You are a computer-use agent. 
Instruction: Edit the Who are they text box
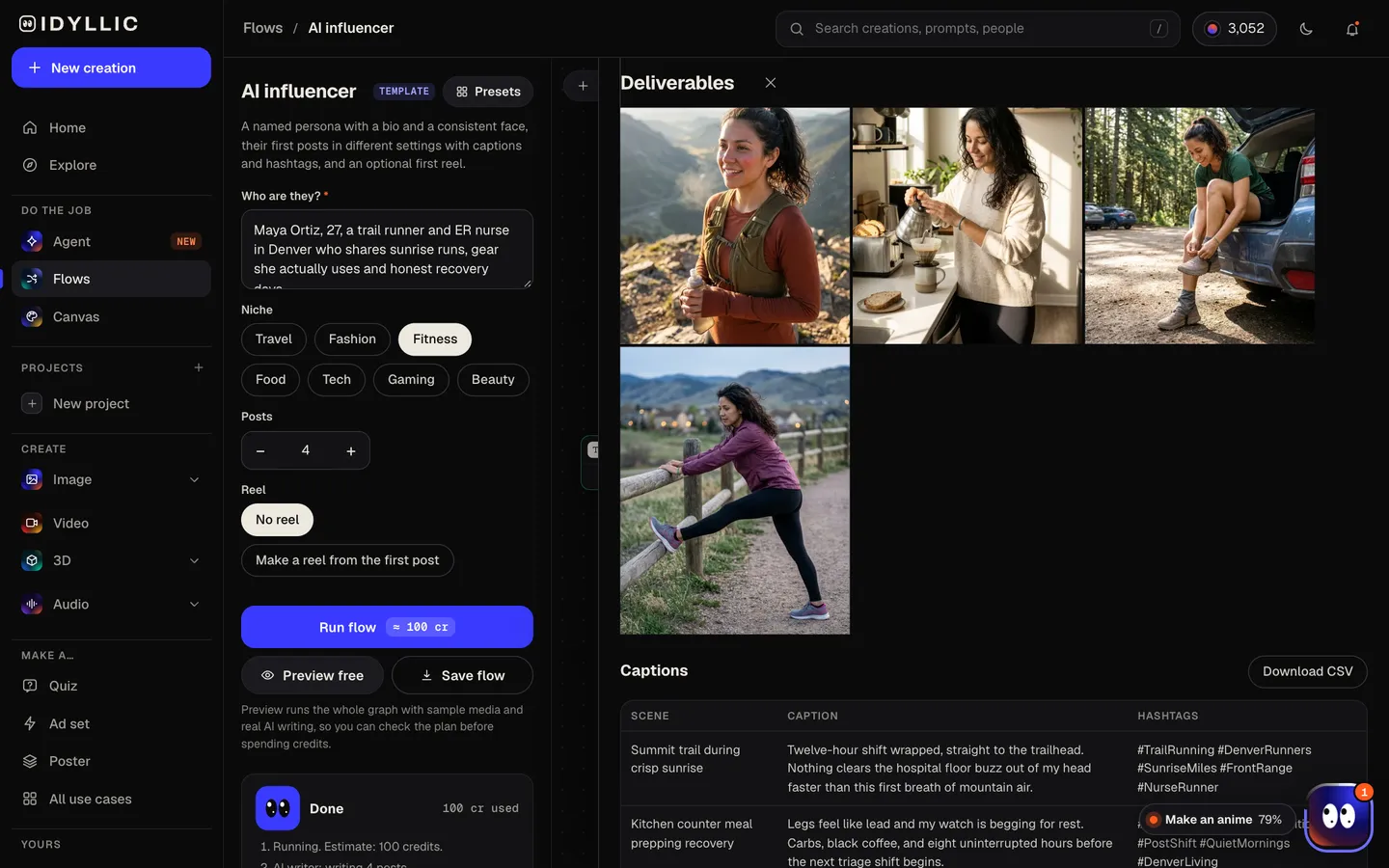pyautogui.click(x=387, y=250)
